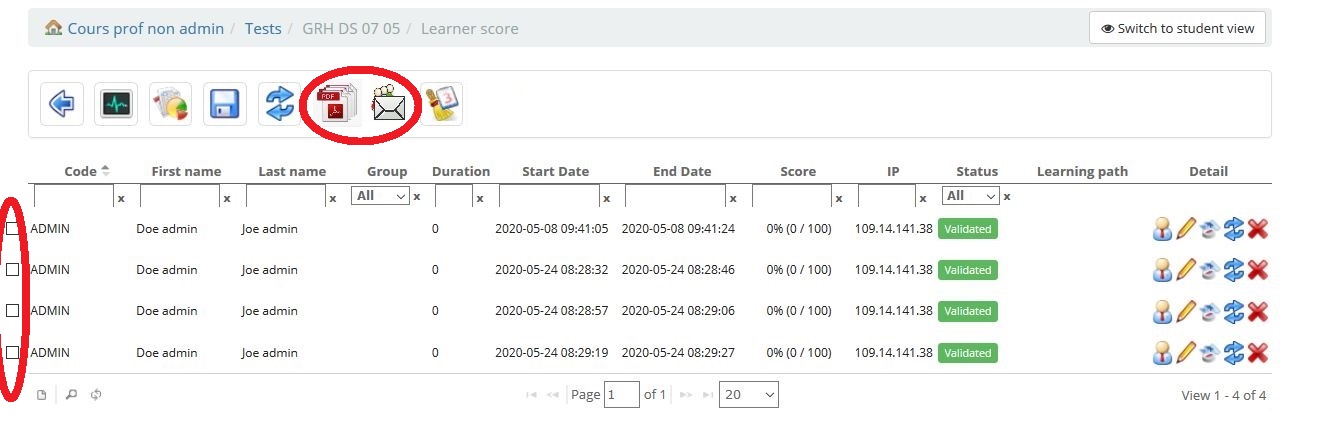Click Validated status badge of 09:41:05 attempt
The height and width of the screenshot is (435, 1342).
pyautogui.click(x=968, y=229)
